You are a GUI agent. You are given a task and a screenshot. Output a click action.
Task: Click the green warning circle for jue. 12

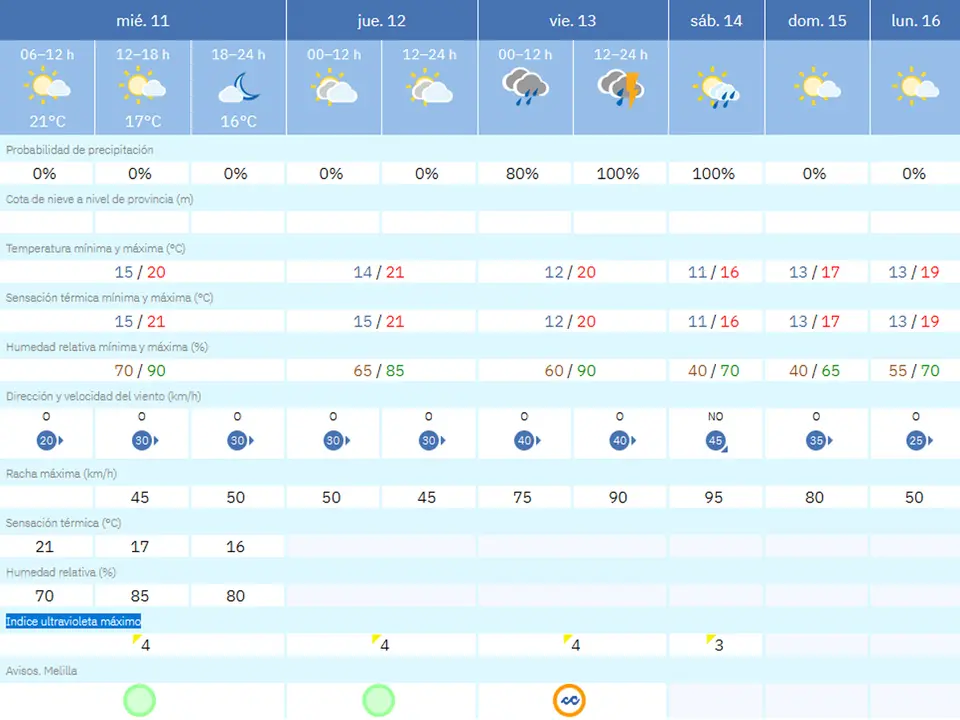[378, 700]
